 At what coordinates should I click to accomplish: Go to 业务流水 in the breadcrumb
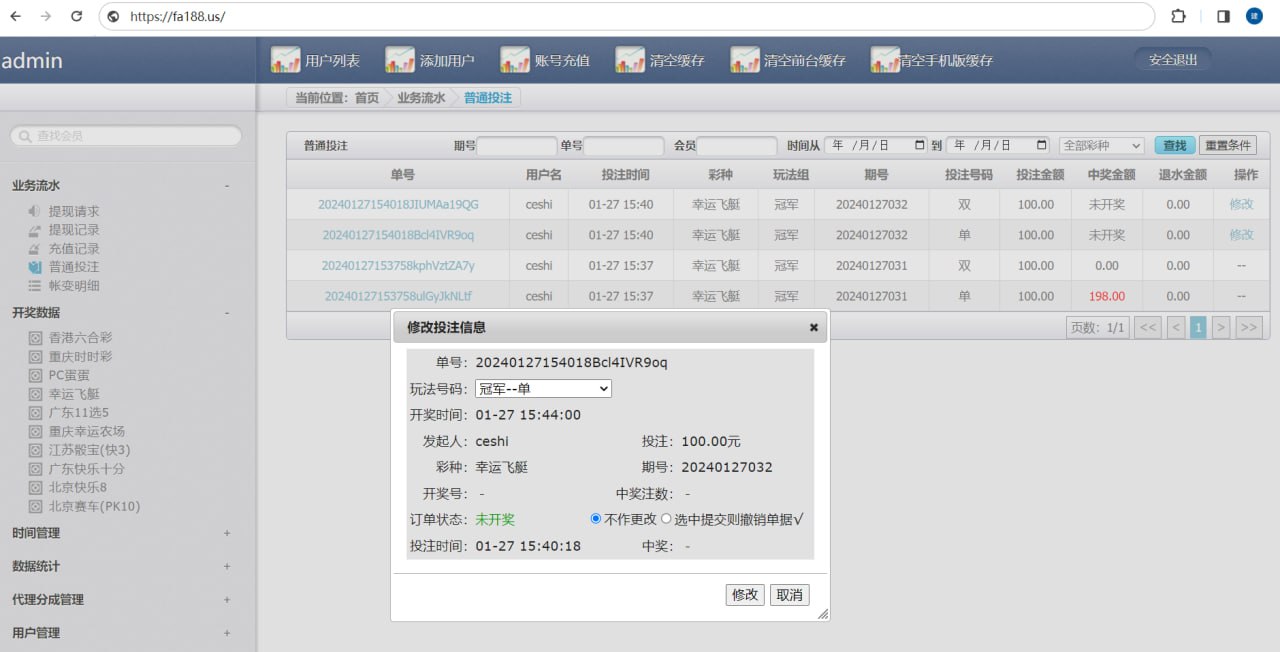pyautogui.click(x=421, y=98)
